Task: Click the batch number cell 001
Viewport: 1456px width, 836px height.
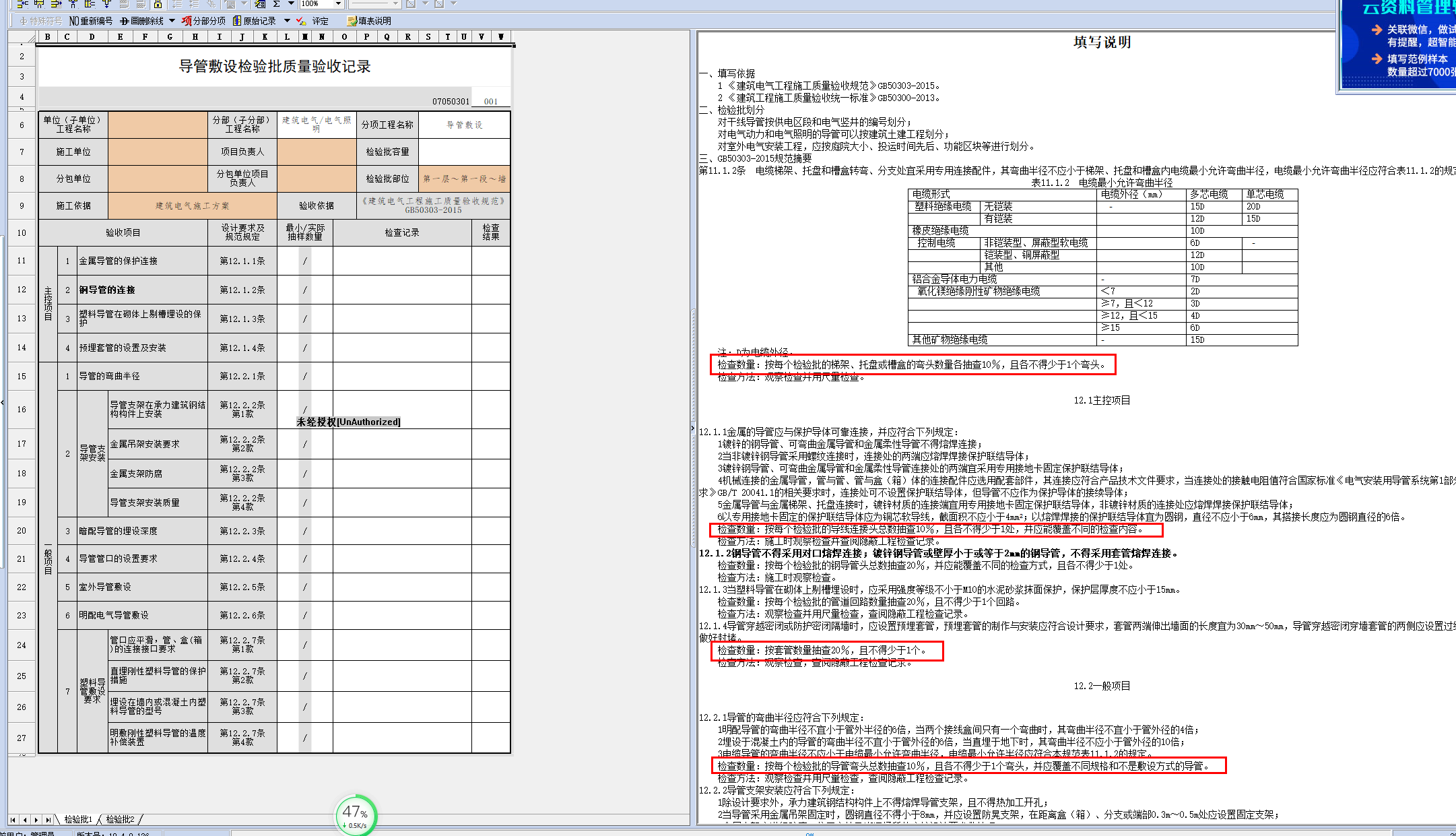Action: click(x=491, y=102)
